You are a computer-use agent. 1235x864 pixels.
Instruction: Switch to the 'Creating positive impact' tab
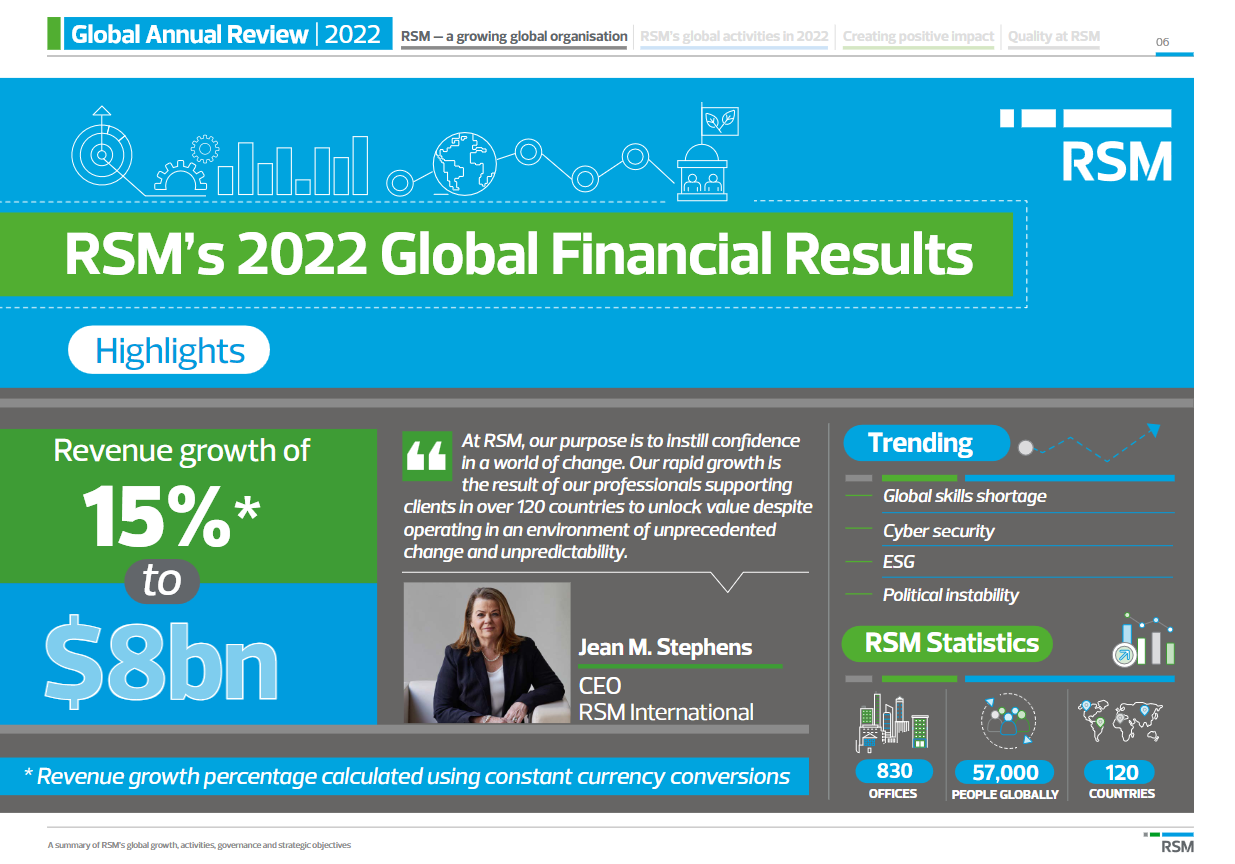[918, 36]
